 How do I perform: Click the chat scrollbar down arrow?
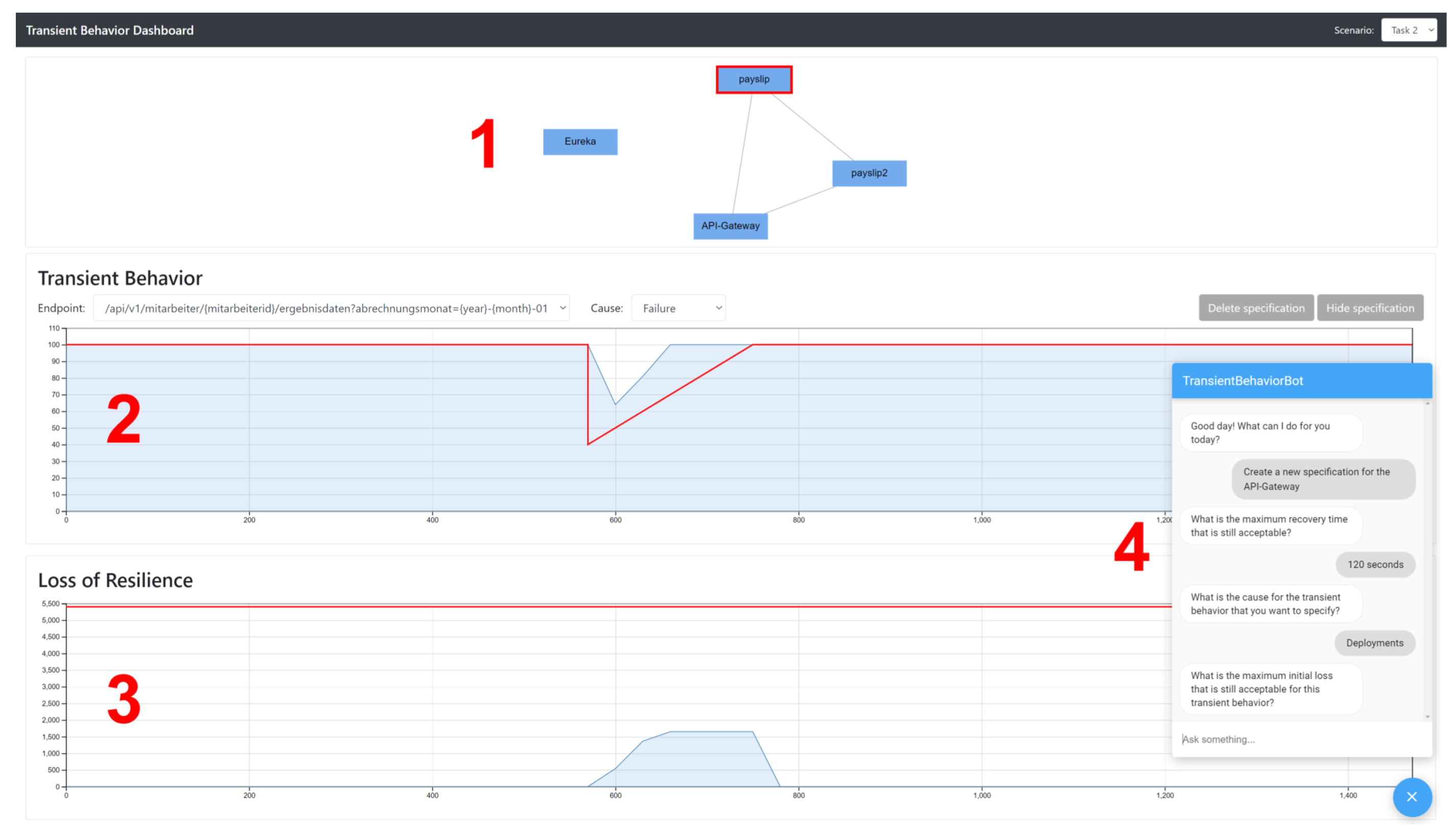pyautogui.click(x=1427, y=716)
